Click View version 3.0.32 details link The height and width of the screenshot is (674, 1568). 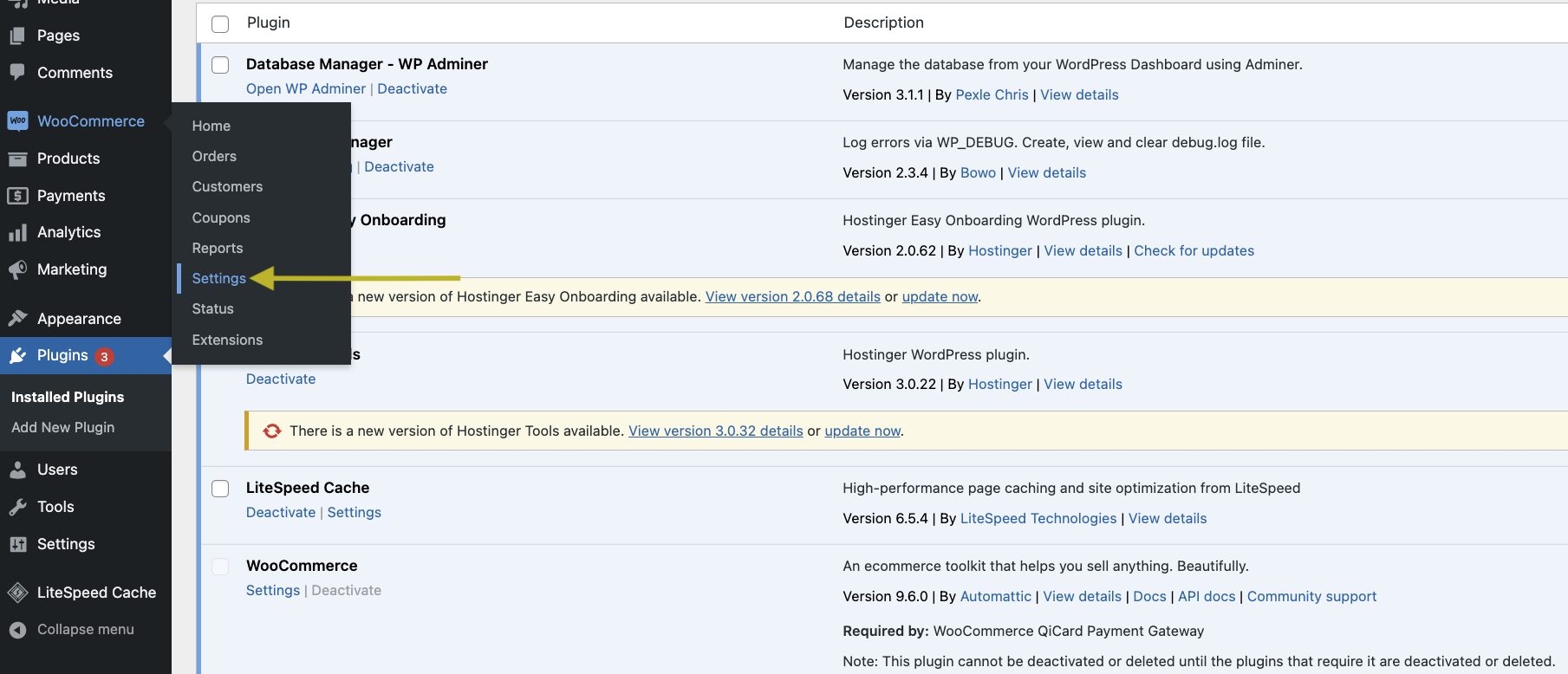tap(716, 431)
